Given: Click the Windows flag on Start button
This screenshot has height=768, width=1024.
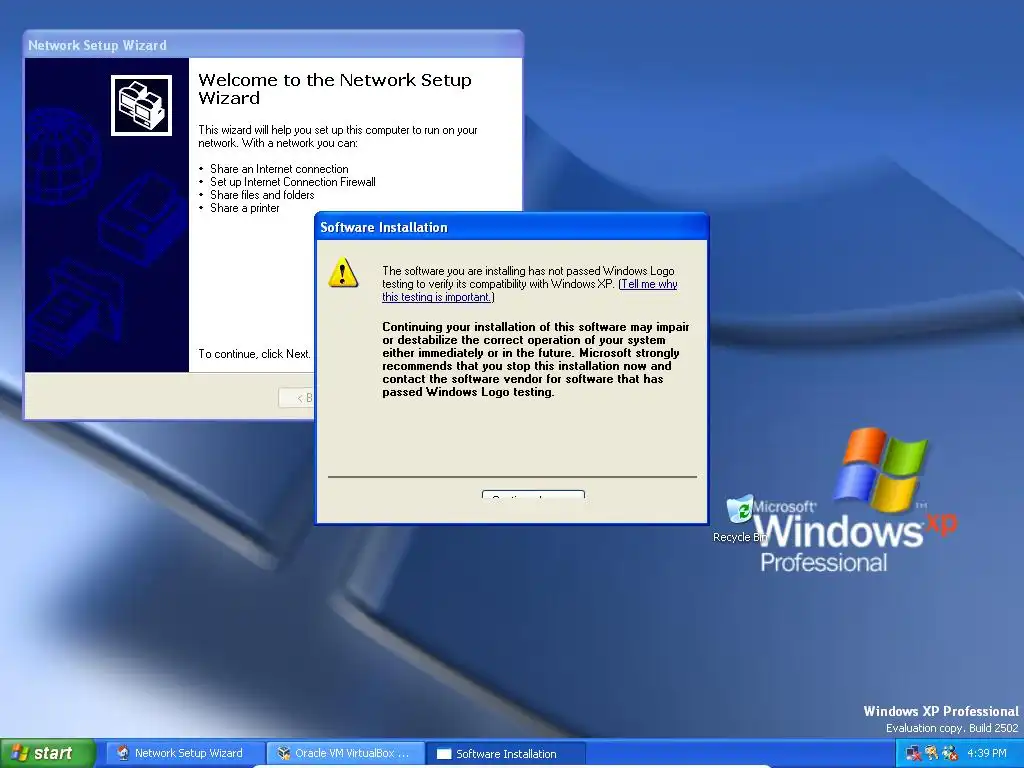Looking at the screenshot, I should tap(19, 753).
